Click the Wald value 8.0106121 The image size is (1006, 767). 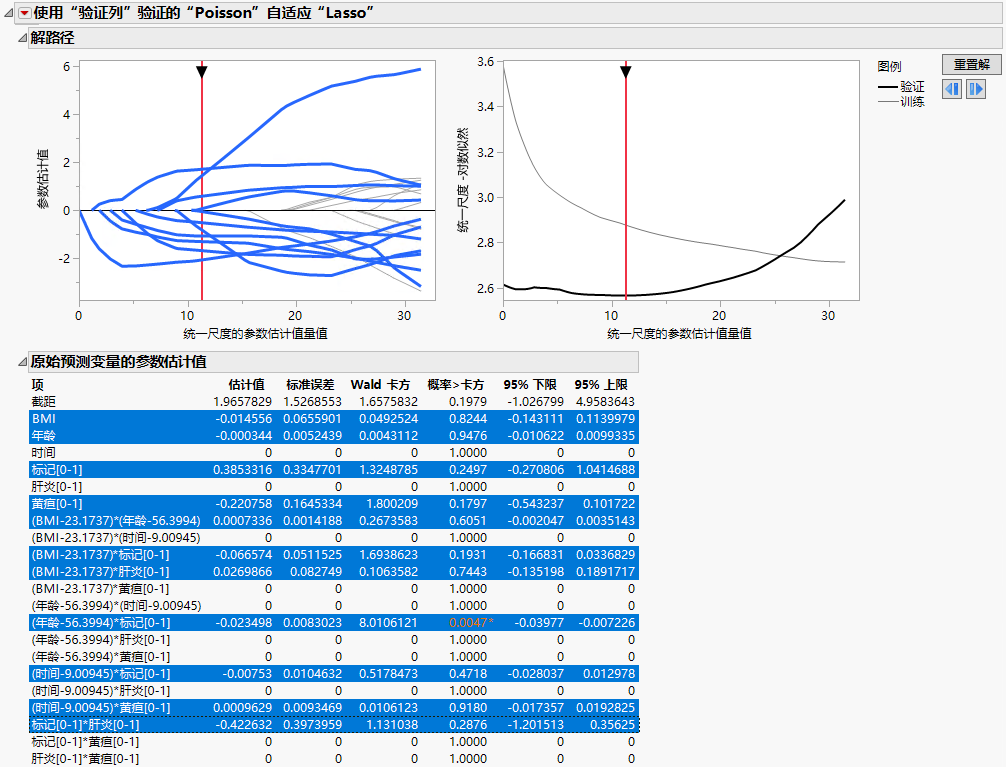tap(388, 623)
